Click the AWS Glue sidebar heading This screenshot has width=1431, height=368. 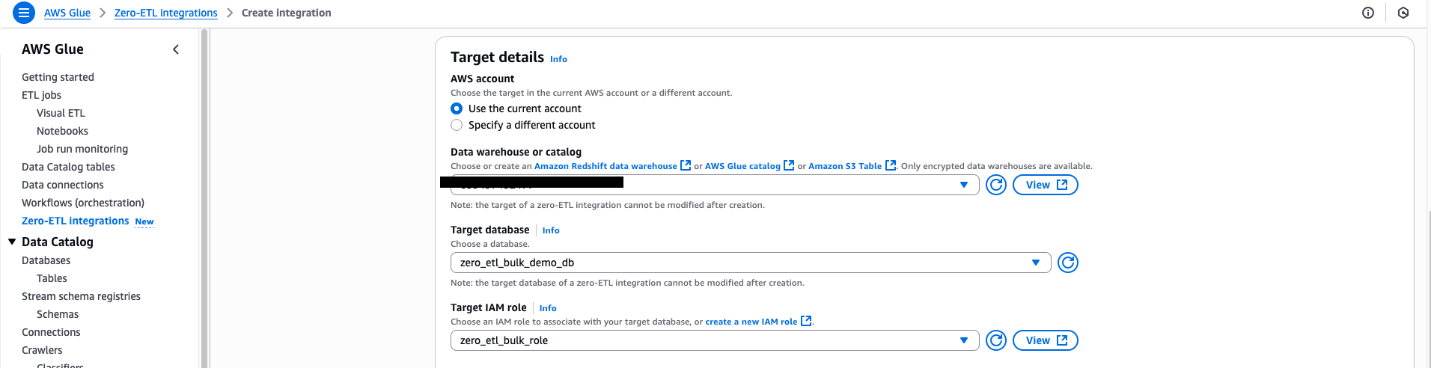tap(53, 49)
